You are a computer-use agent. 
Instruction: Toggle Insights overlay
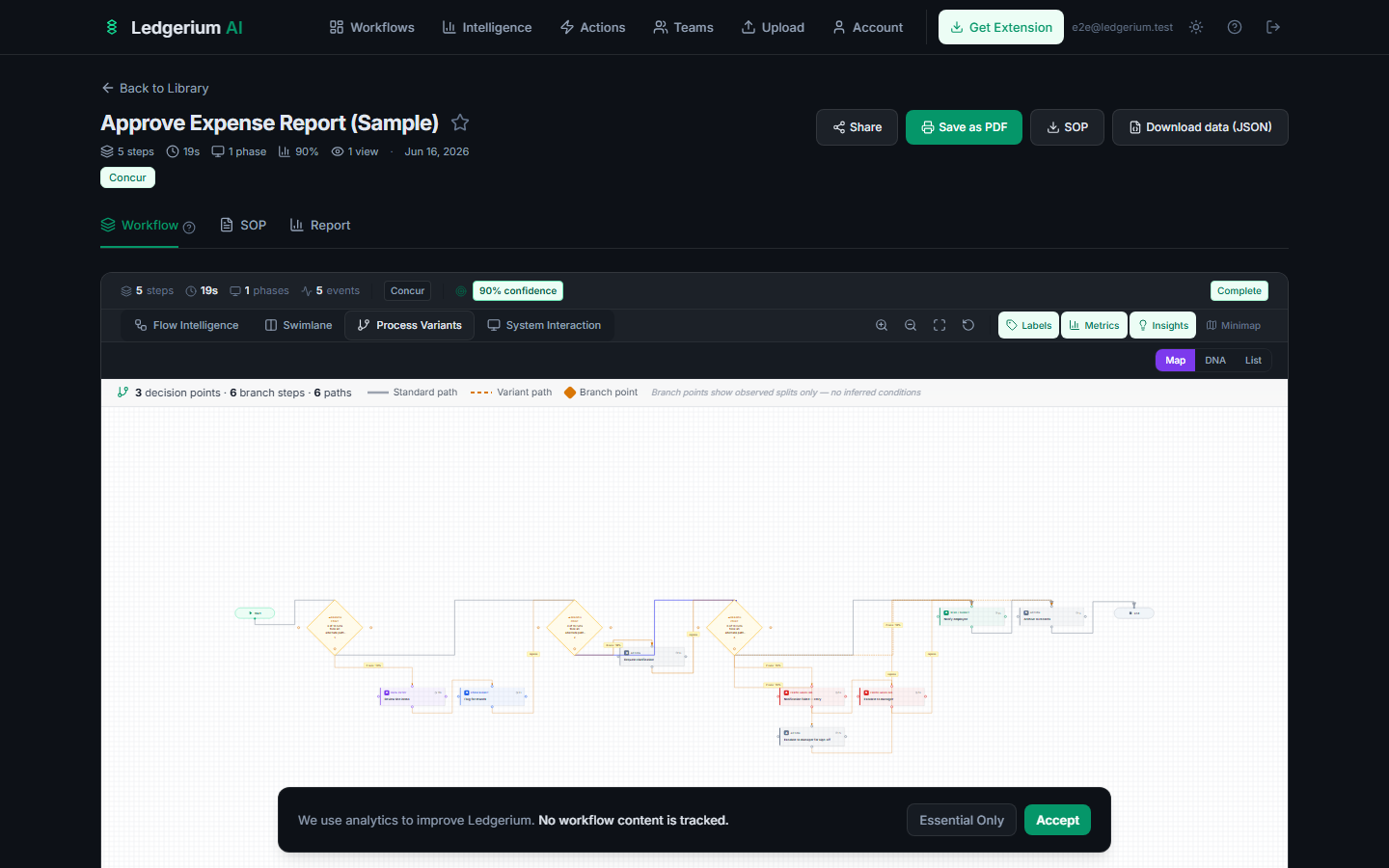[x=1162, y=325]
